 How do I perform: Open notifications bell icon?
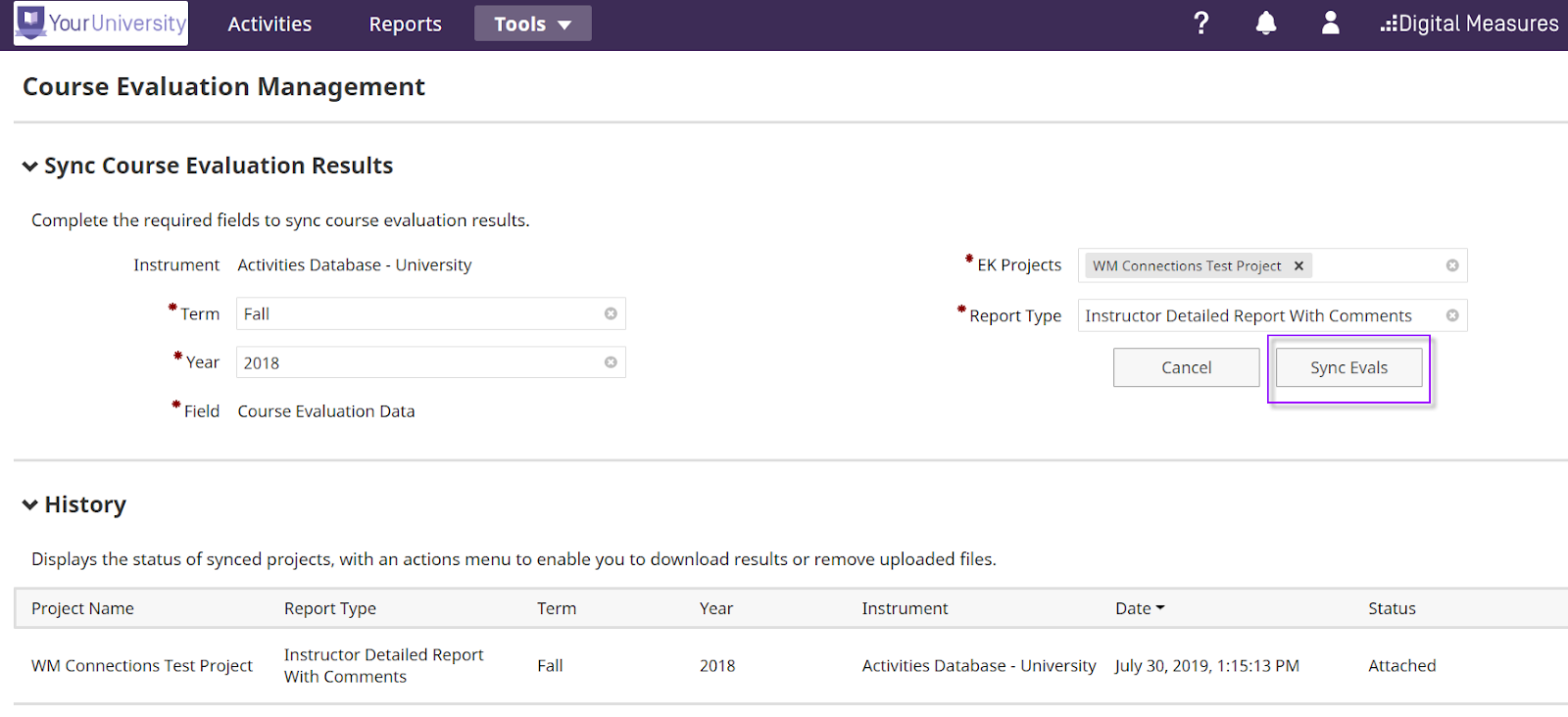tap(1266, 24)
